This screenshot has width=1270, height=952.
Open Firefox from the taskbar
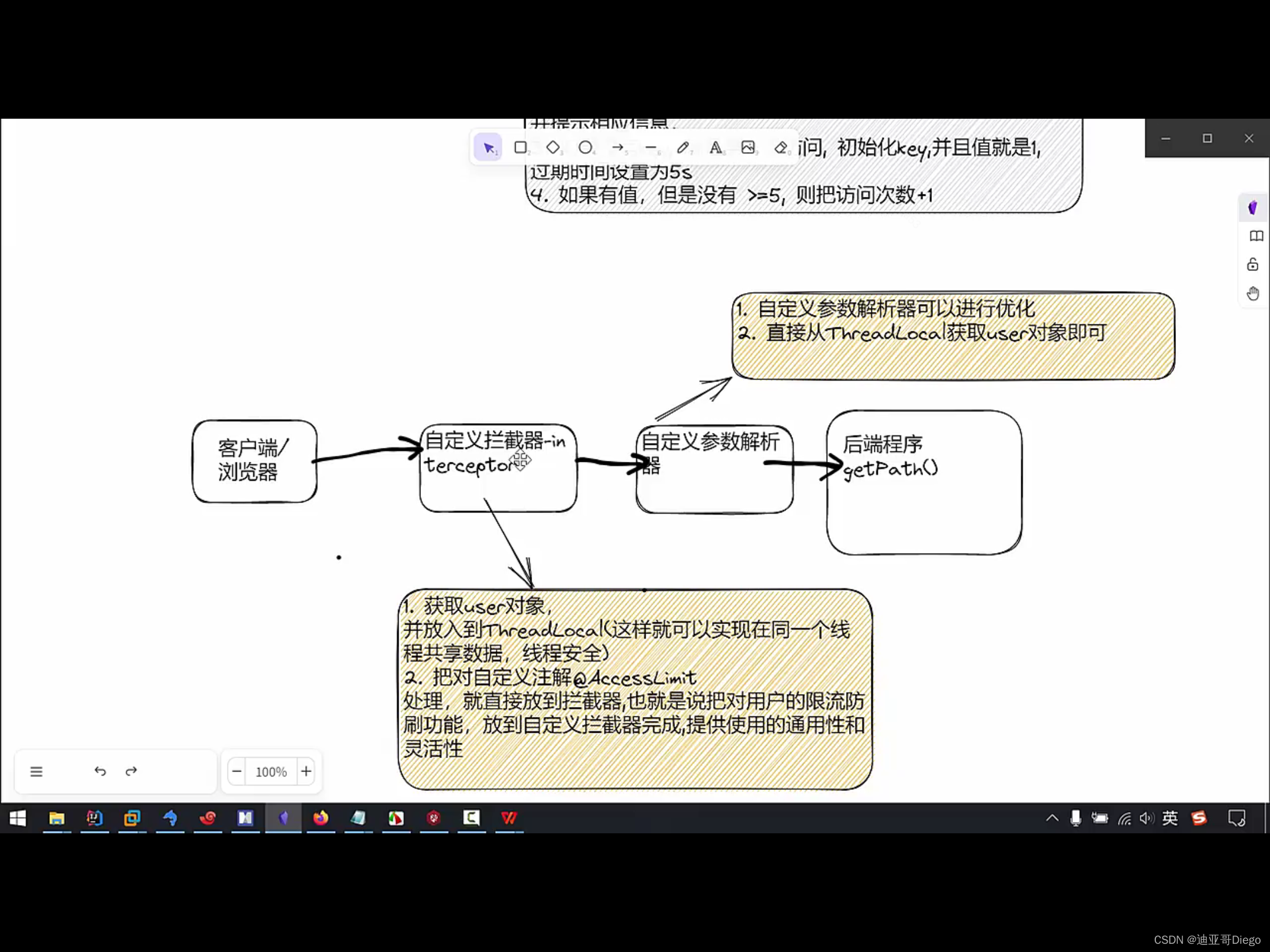(x=321, y=818)
